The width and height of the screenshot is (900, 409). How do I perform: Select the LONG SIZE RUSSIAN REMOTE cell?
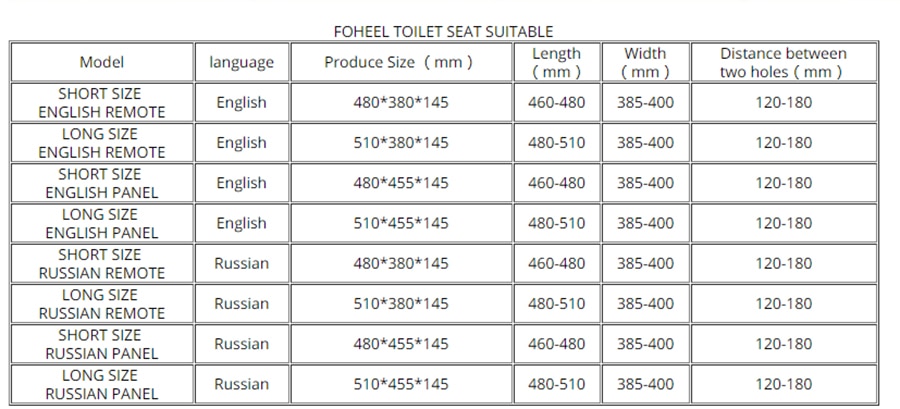point(102,303)
